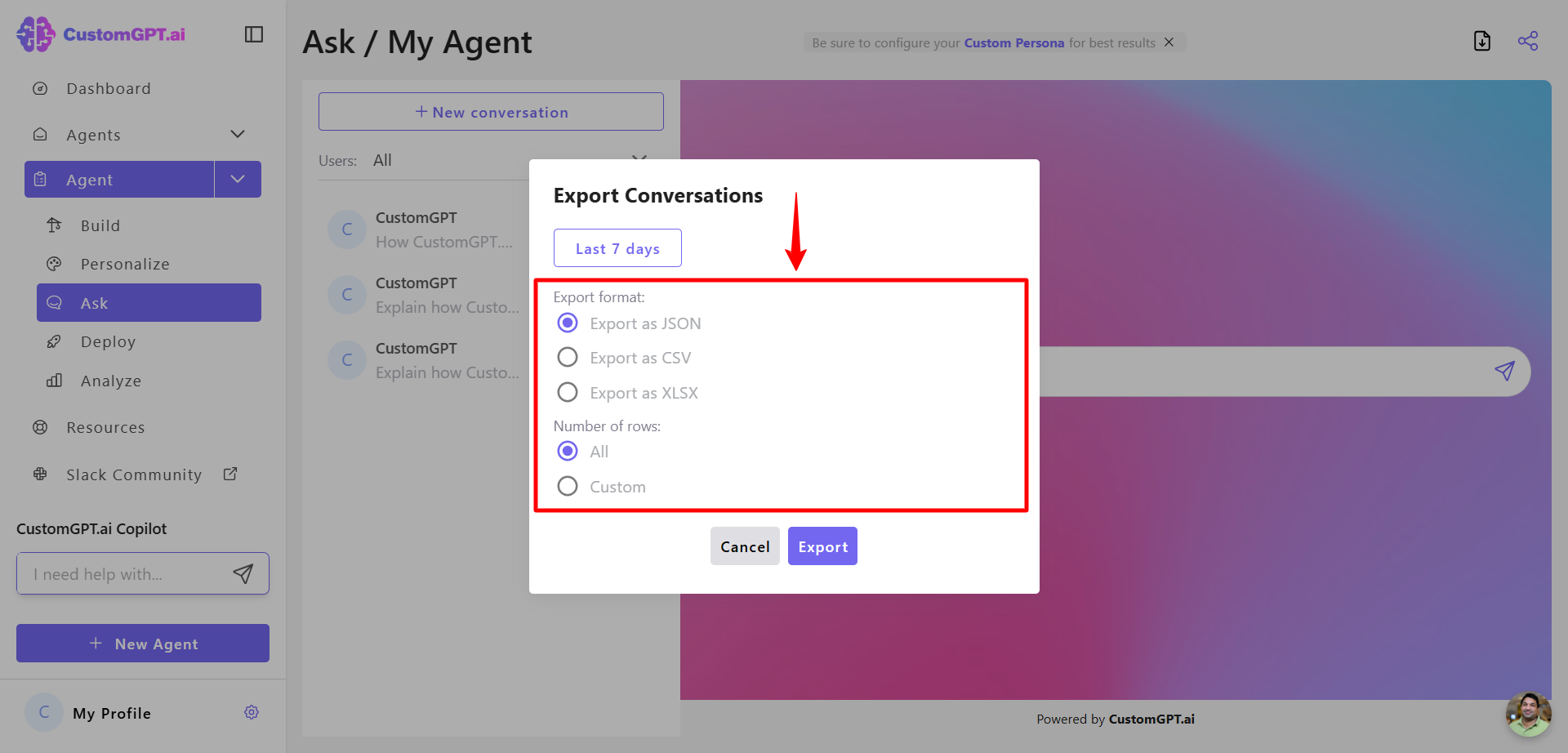Select Export as CSV radio button

(568, 358)
